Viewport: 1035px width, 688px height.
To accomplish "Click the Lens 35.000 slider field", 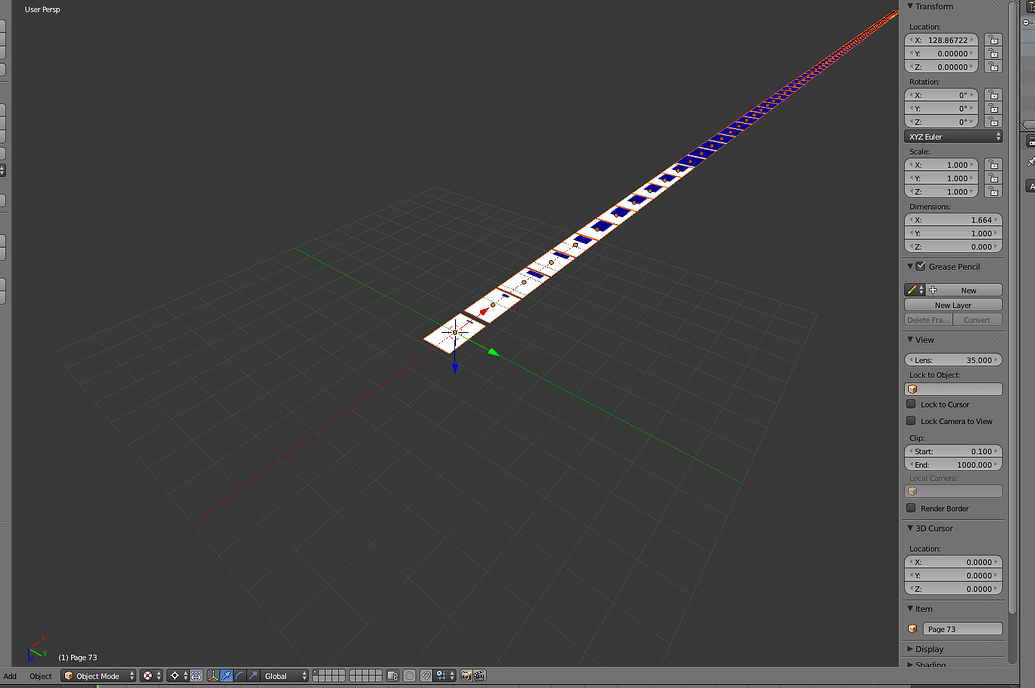I will pyautogui.click(x=953, y=360).
